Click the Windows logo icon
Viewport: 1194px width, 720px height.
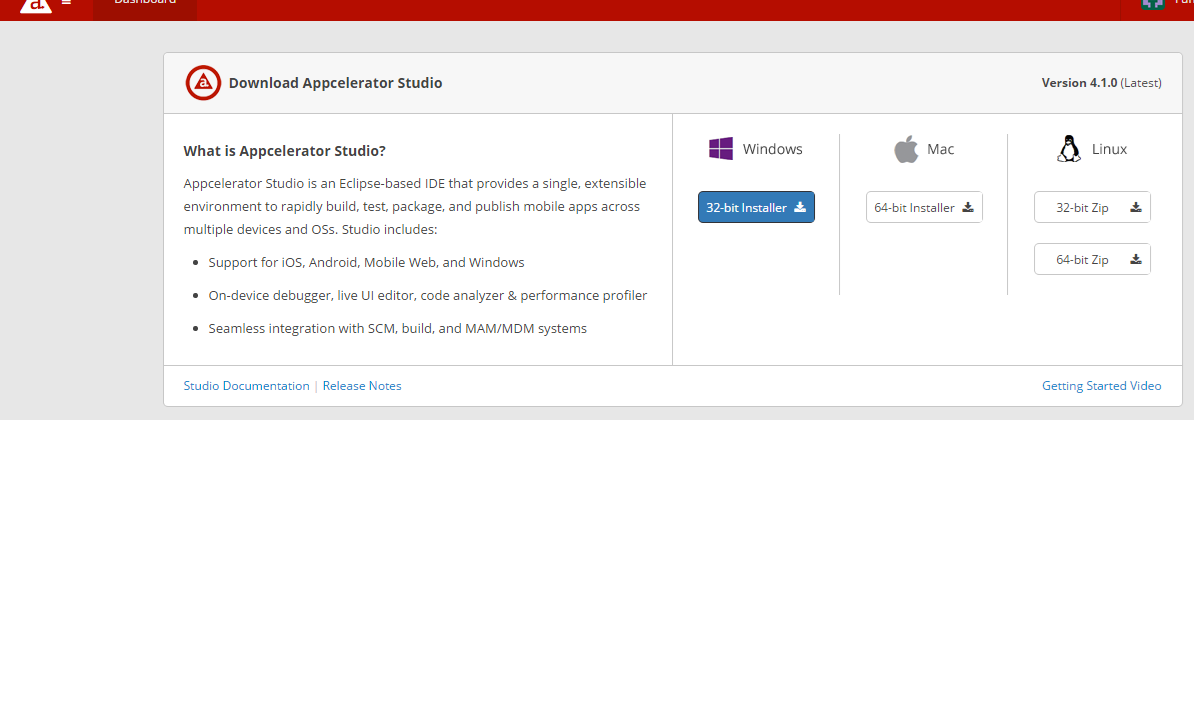tap(720, 148)
